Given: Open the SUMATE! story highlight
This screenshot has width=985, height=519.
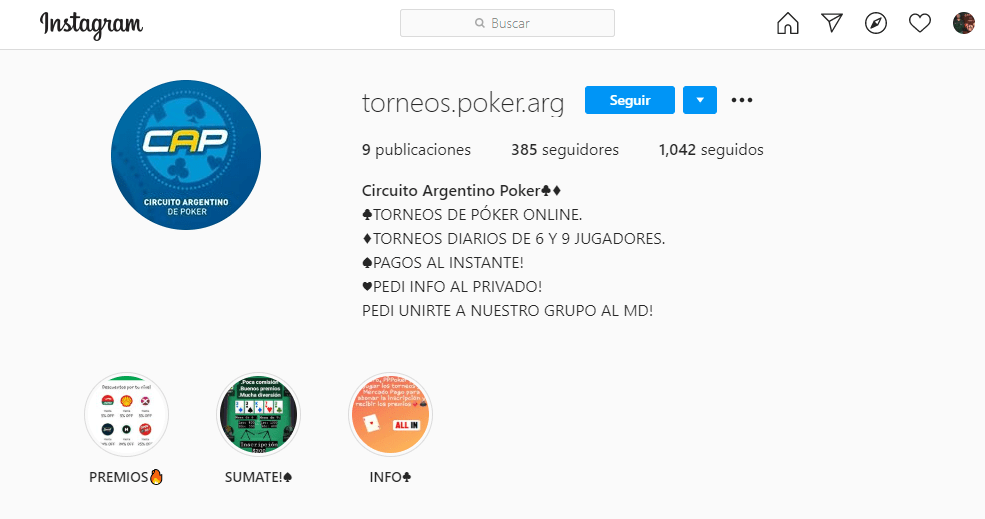Looking at the screenshot, I should pyautogui.click(x=258, y=415).
